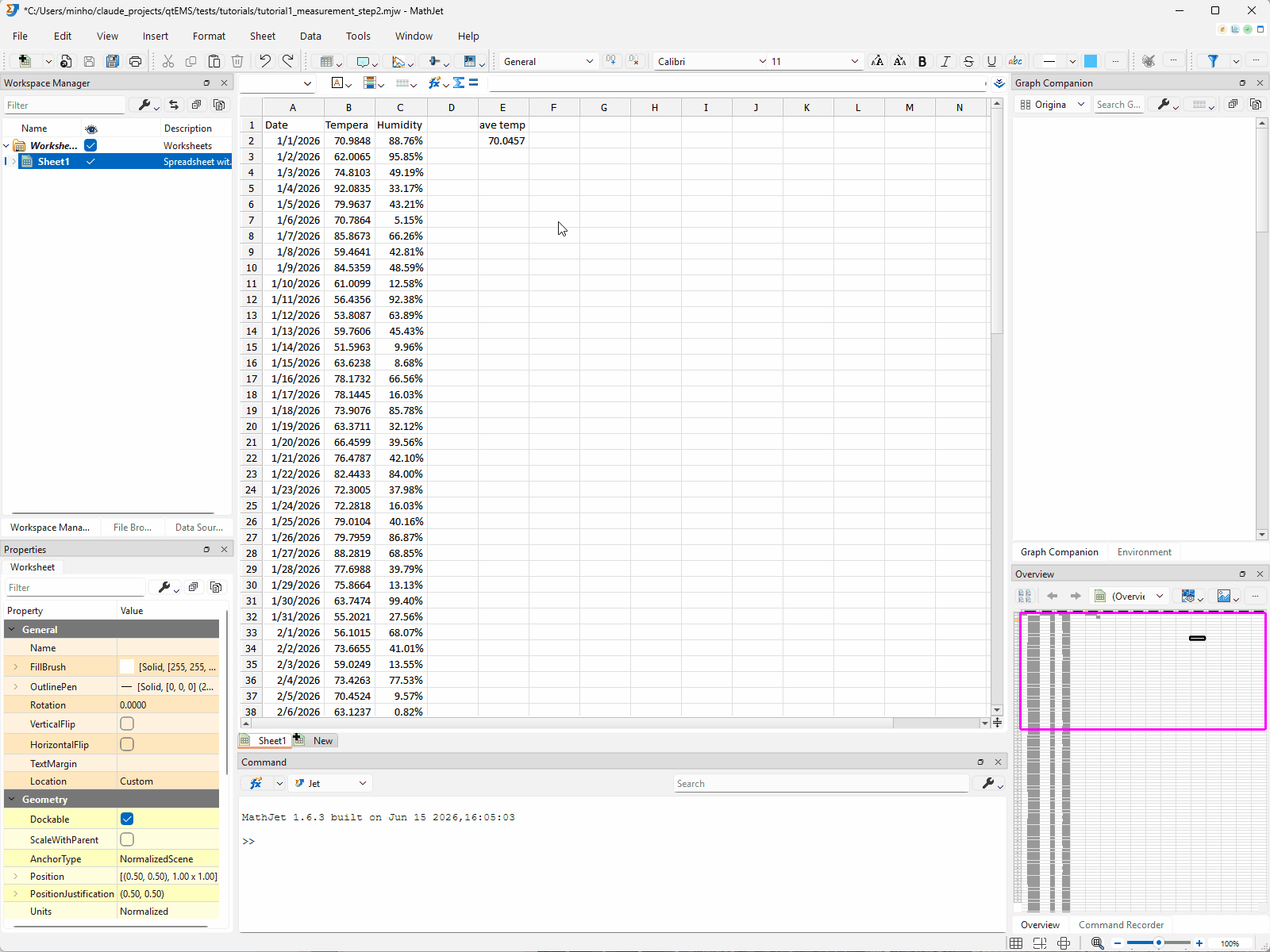Toggle Sheet1 visibility checkmark
Viewport: 1270px width, 952px height.
point(90,161)
